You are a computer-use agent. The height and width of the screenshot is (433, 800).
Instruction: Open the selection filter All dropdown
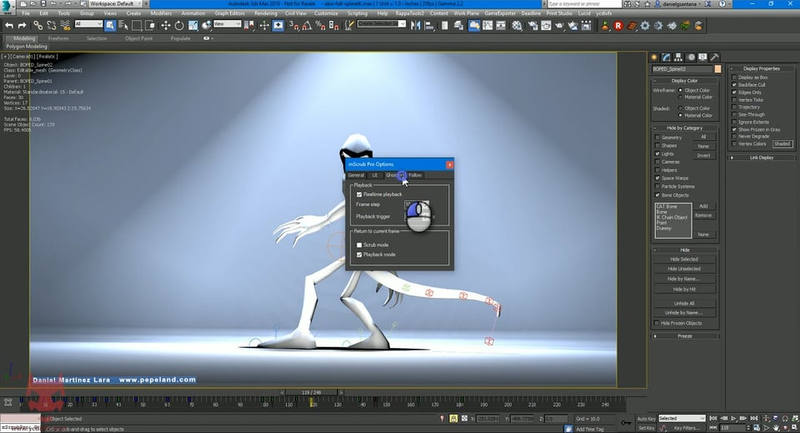(x=87, y=24)
